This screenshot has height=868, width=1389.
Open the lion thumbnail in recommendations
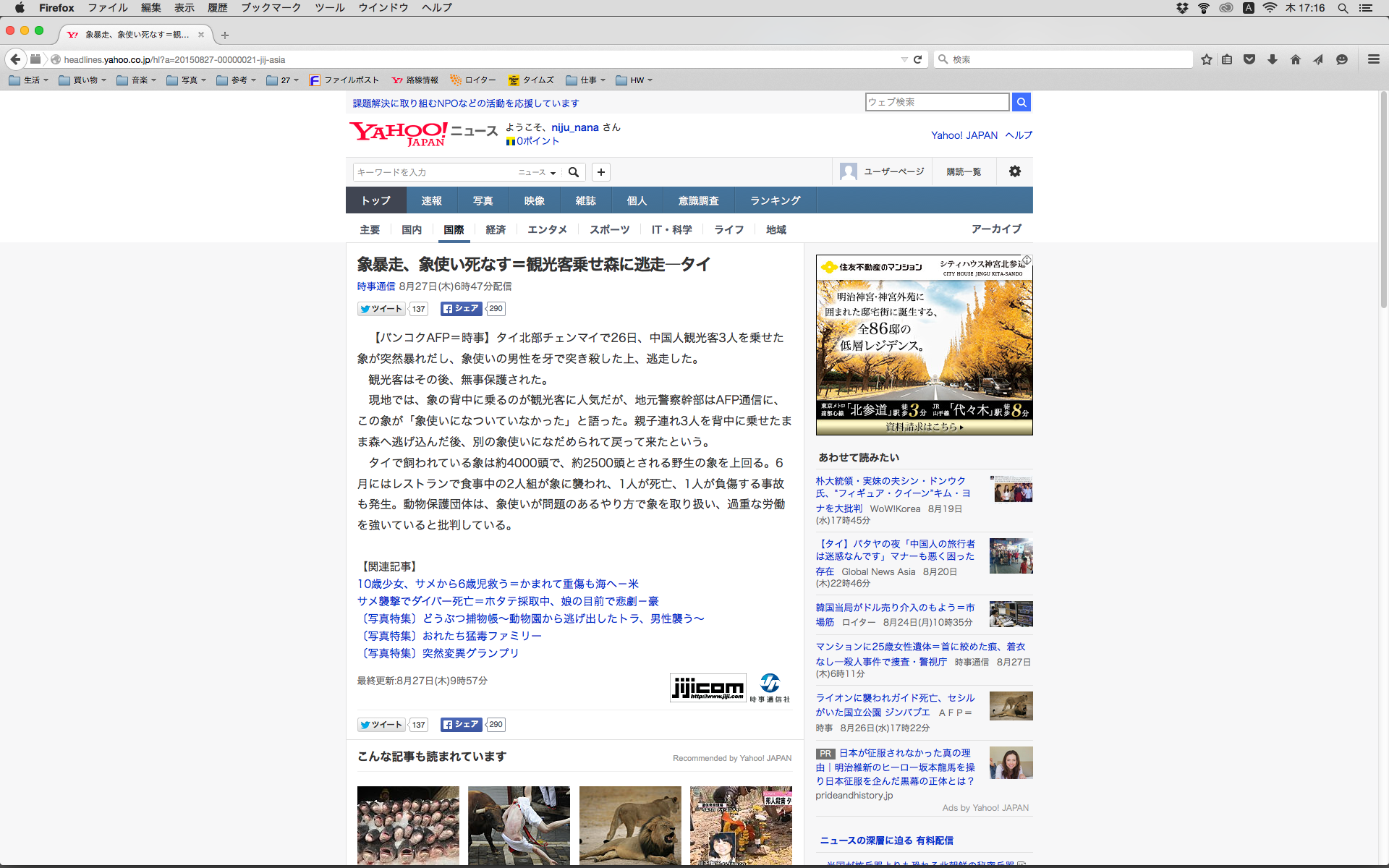point(630,825)
